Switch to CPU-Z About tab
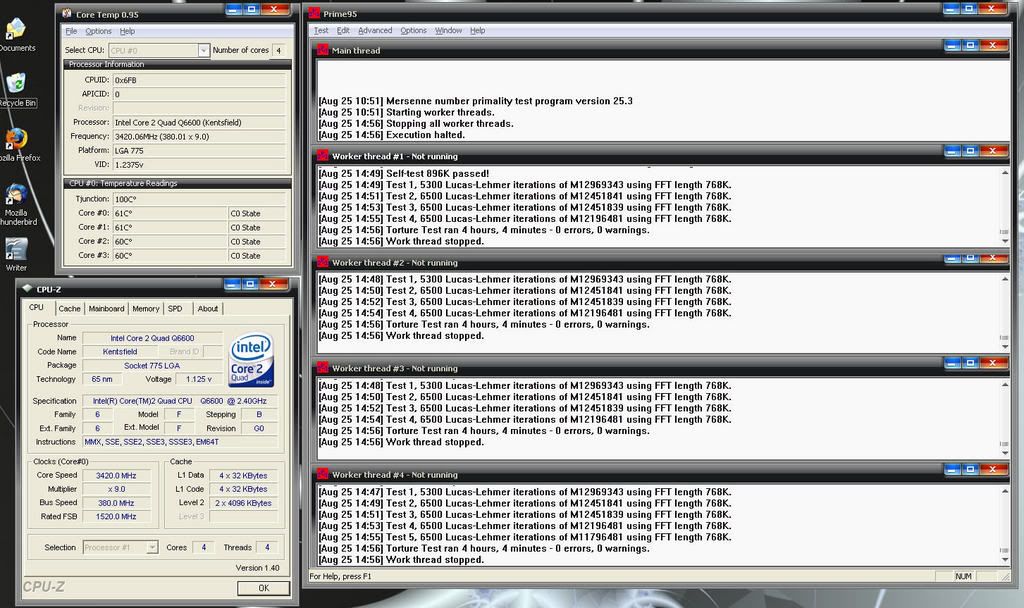 coord(208,309)
